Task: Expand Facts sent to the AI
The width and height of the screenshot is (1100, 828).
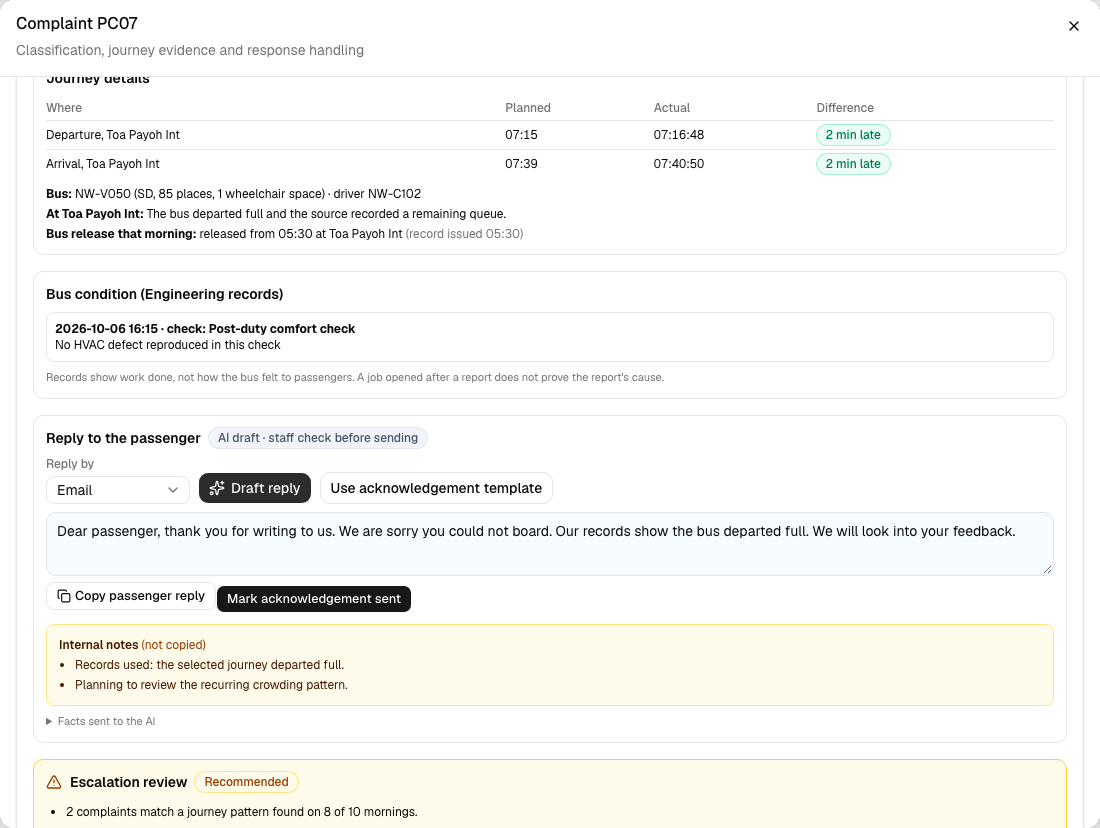Action: click(101, 721)
